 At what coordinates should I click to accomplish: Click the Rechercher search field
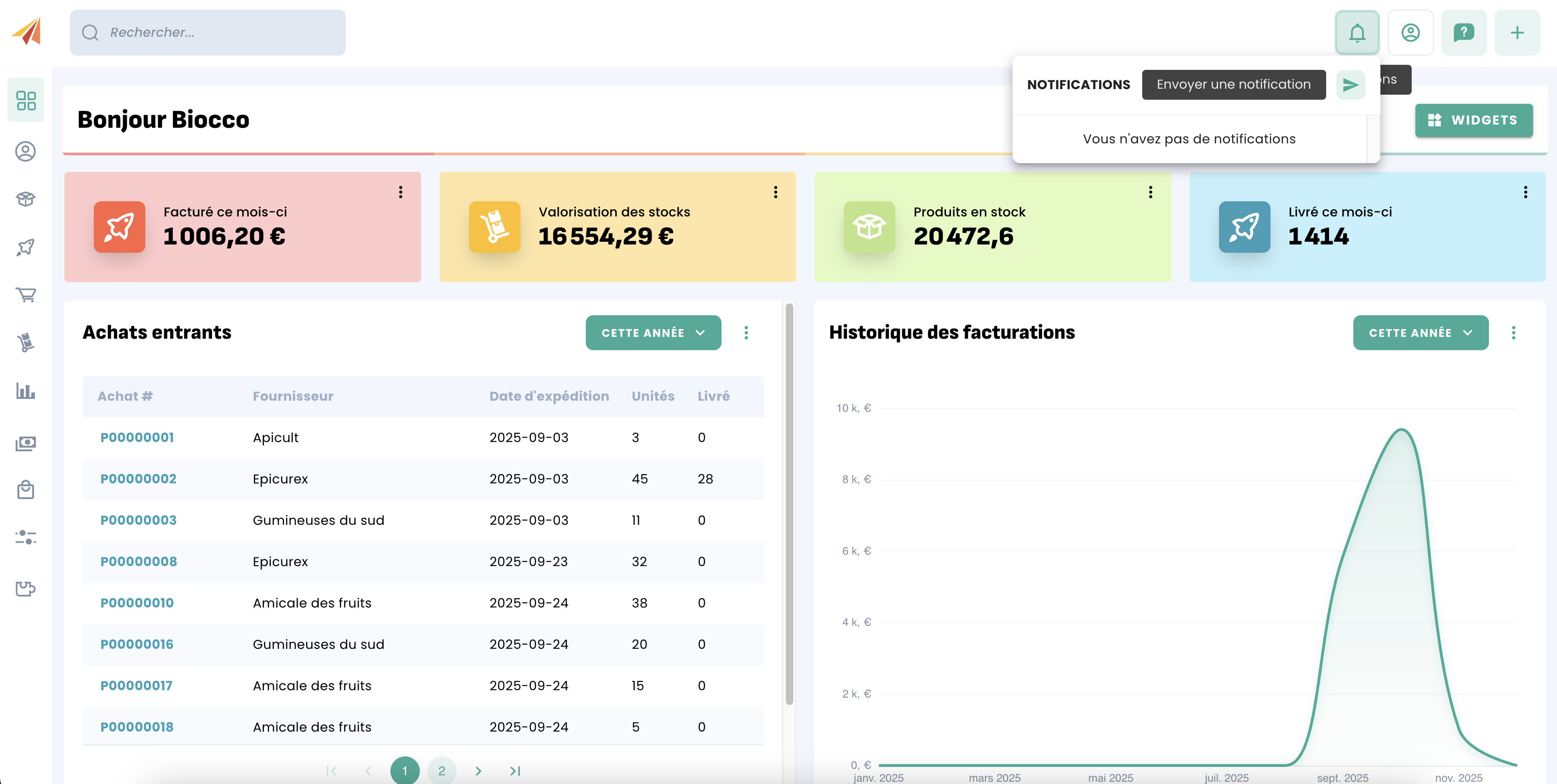(x=207, y=33)
